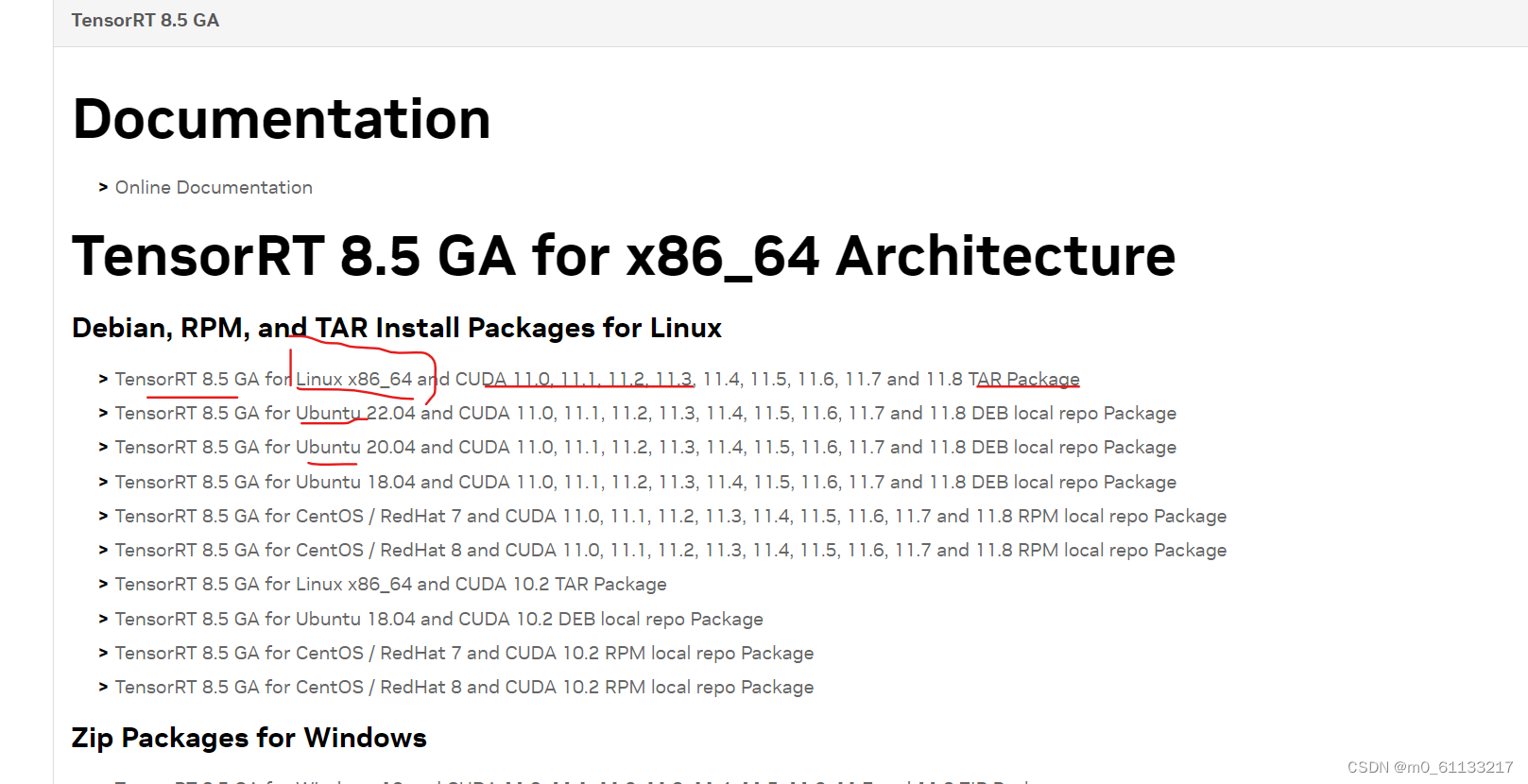
Task: Open Ubuntu 20.04 CUDA 11.x DEB local repo Package
Action: [645, 447]
